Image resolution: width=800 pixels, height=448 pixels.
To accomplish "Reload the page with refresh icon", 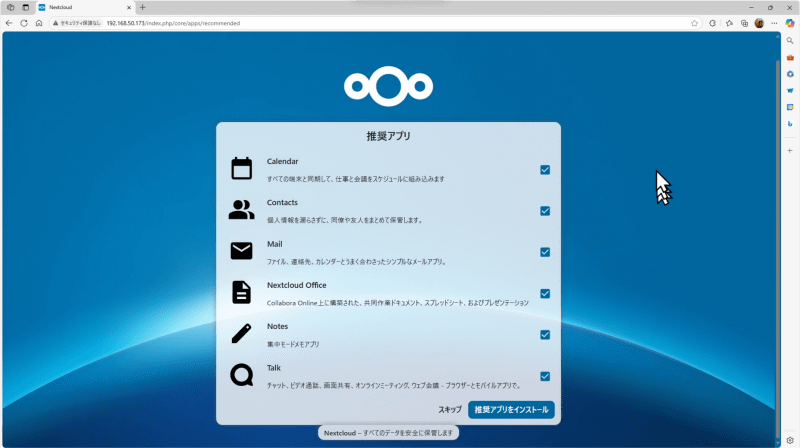I will [x=24, y=23].
